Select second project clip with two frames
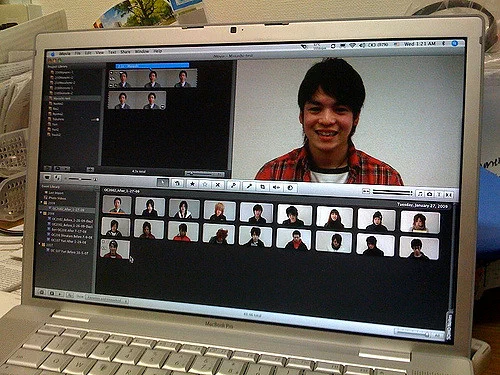500x375 pixels. (x=137, y=100)
